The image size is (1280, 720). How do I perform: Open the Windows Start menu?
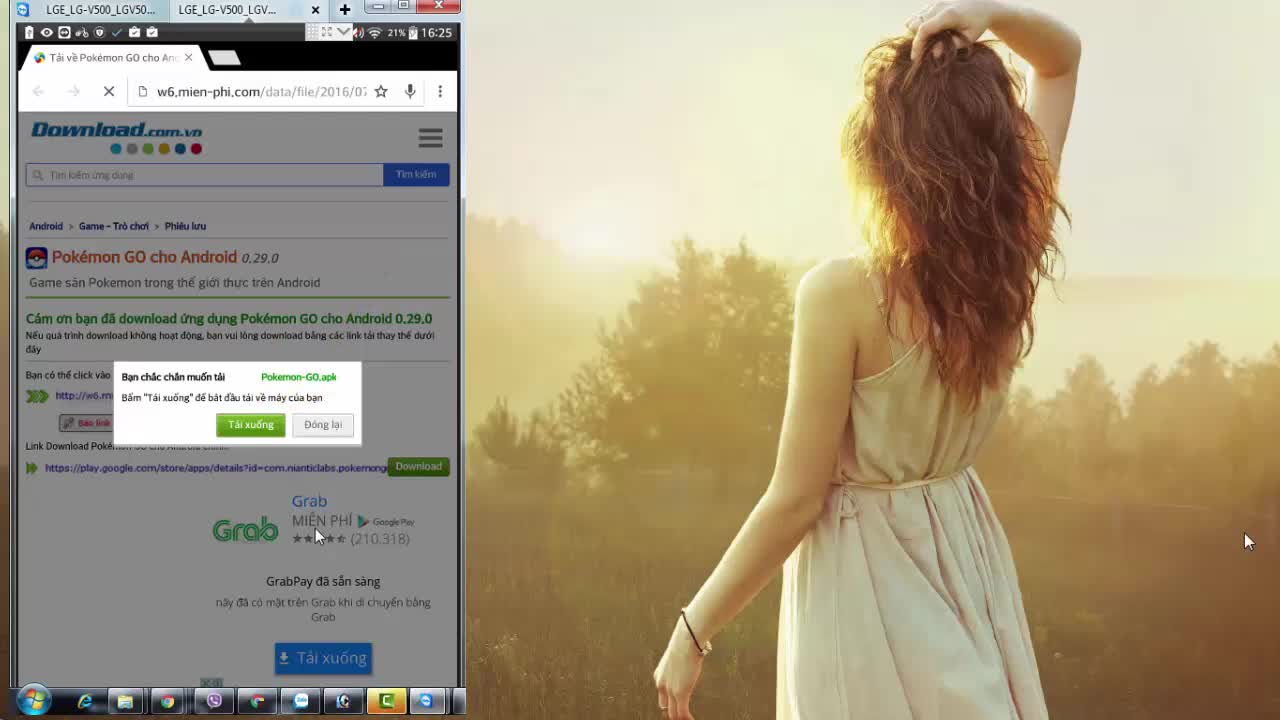click(x=33, y=701)
